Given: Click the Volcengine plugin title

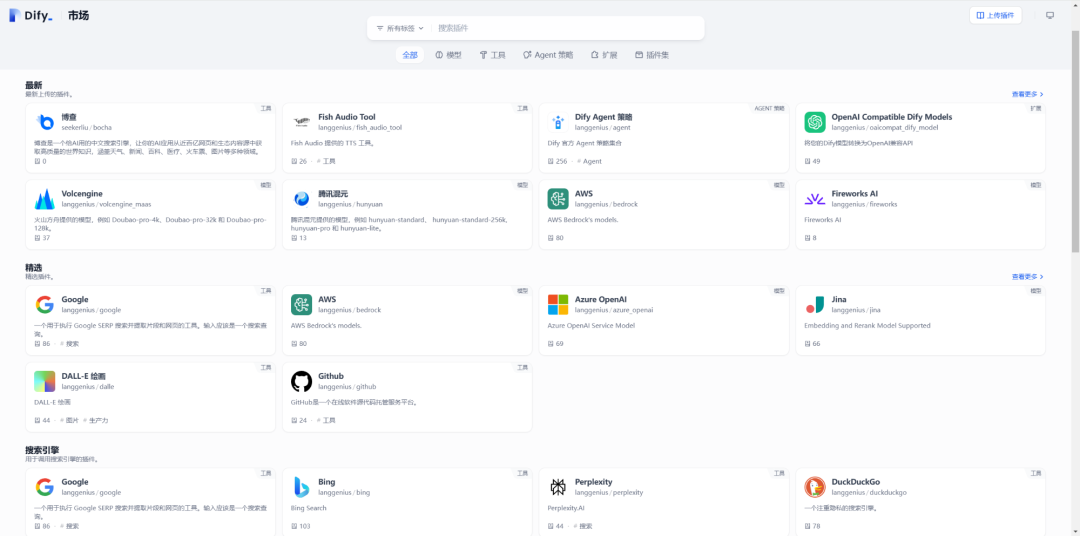Looking at the screenshot, I should pos(82,194).
